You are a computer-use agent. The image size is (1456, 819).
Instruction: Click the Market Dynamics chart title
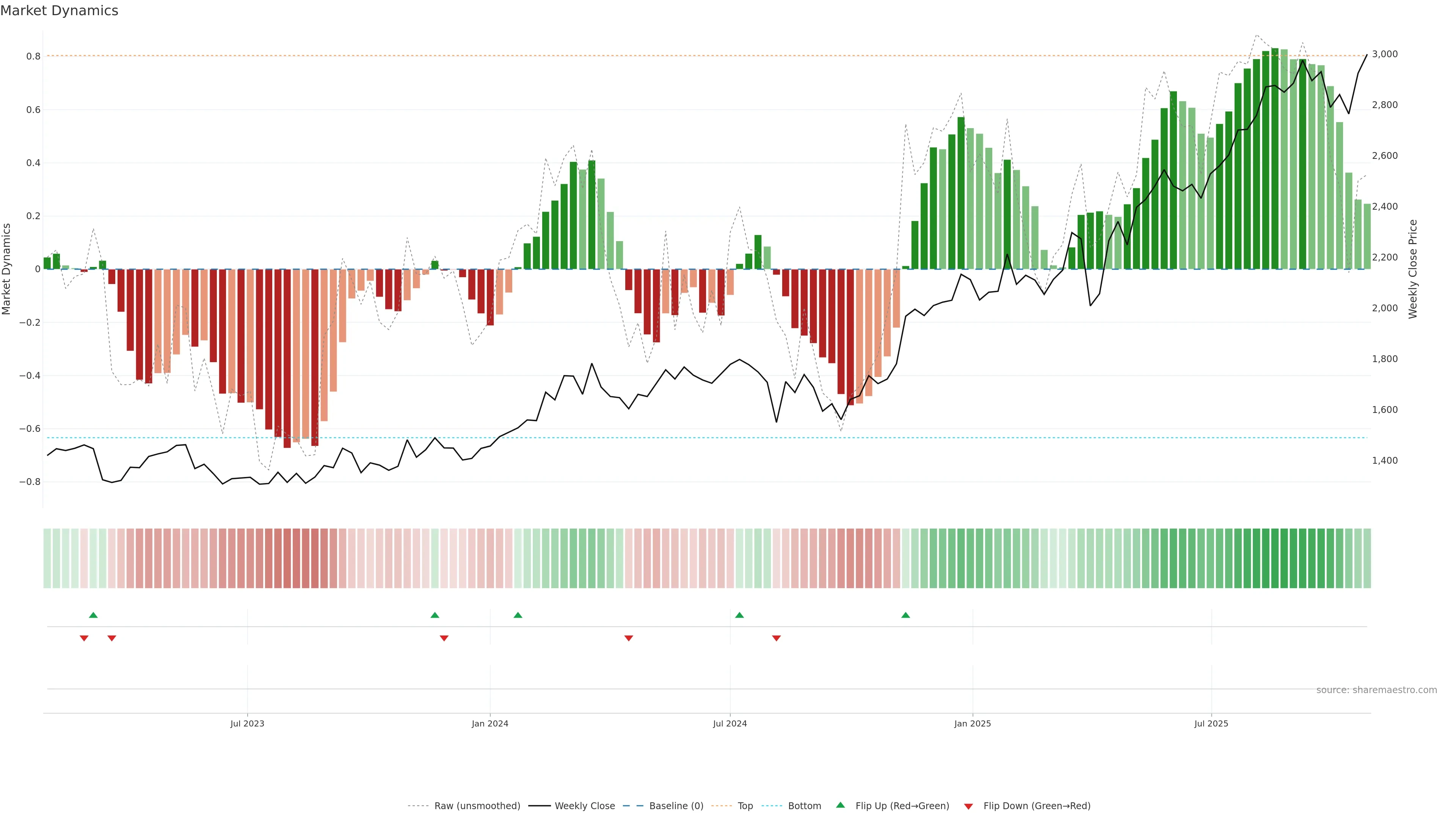[60, 11]
